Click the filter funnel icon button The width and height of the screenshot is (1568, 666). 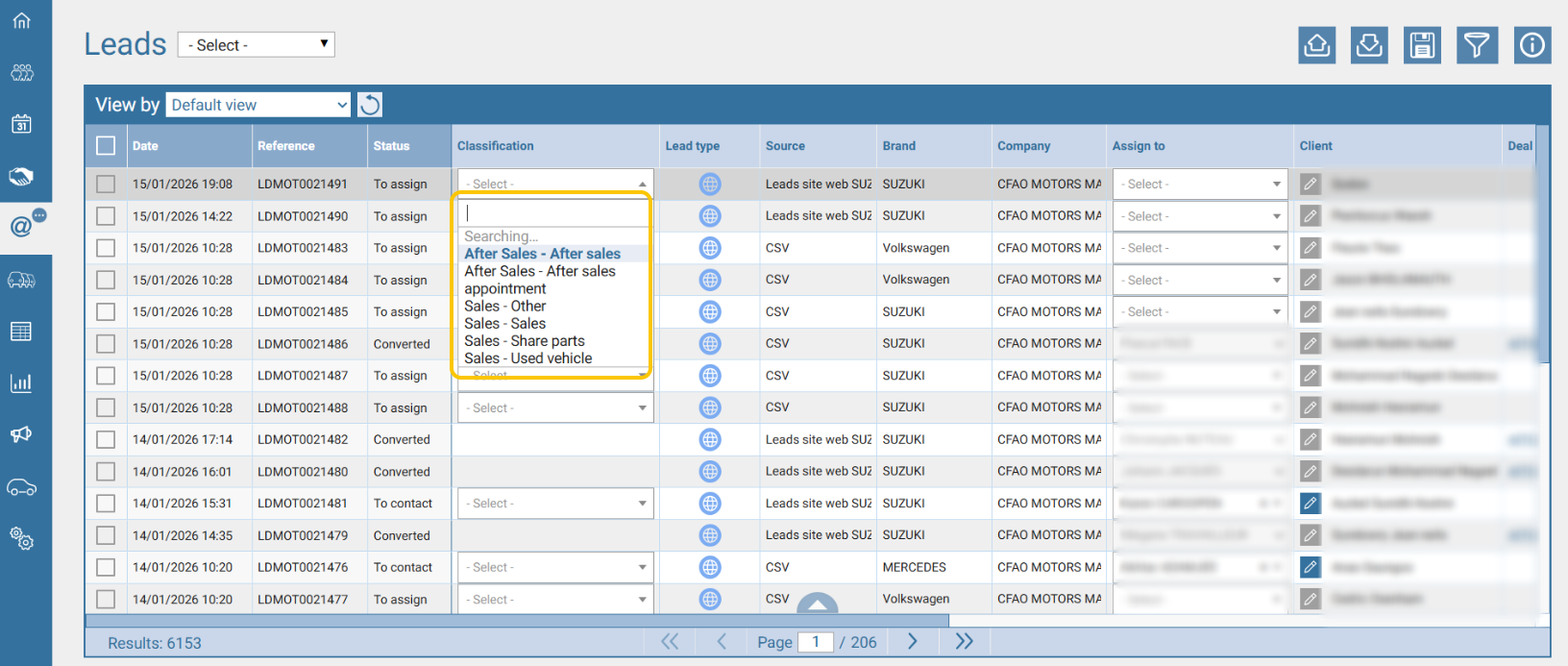[1477, 44]
